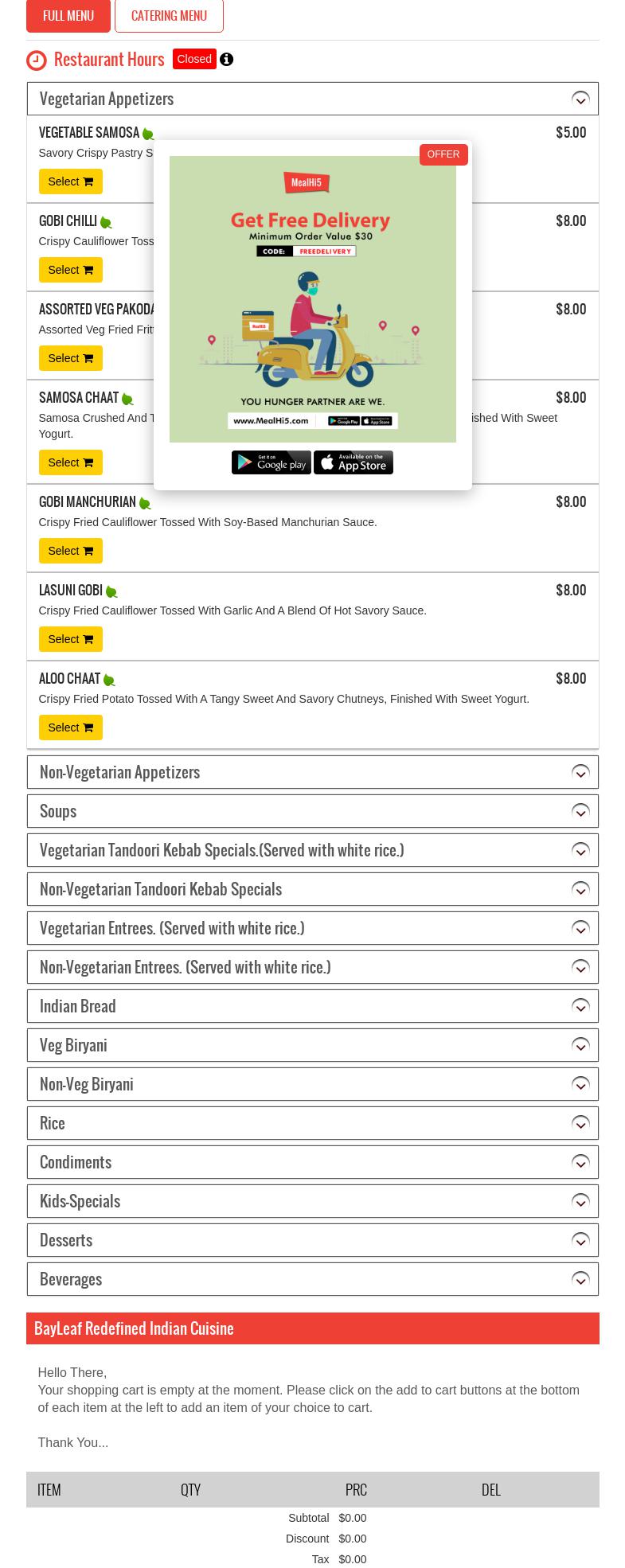The height and width of the screenshot is (1568, 625).
Task: Click the leaf icon next to Lasuni Gobi
Action: click(111, 592)
